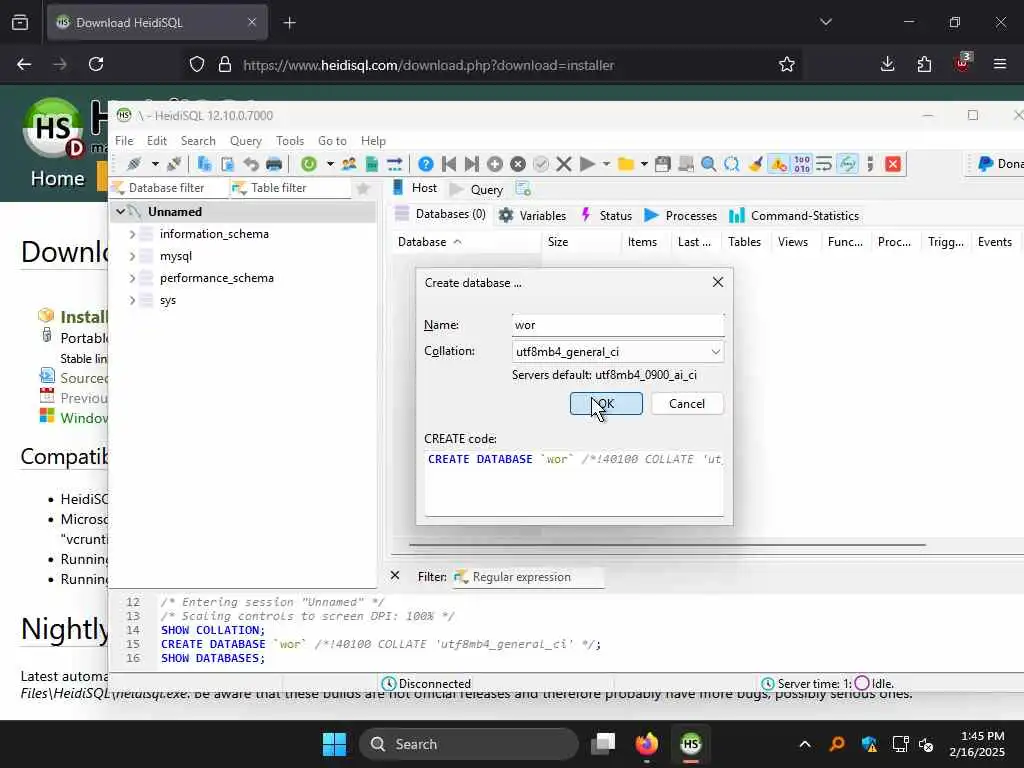Open user manager people icon

coord(349,164)
